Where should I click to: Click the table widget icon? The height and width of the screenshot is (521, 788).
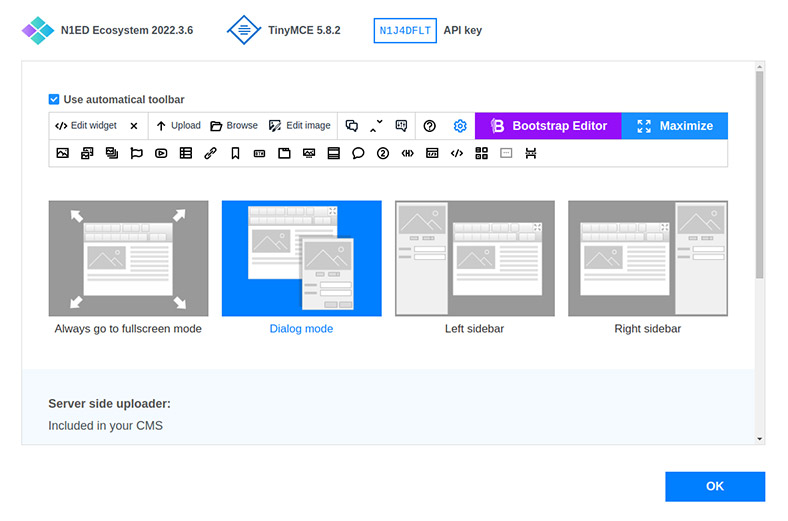(186, 153)
